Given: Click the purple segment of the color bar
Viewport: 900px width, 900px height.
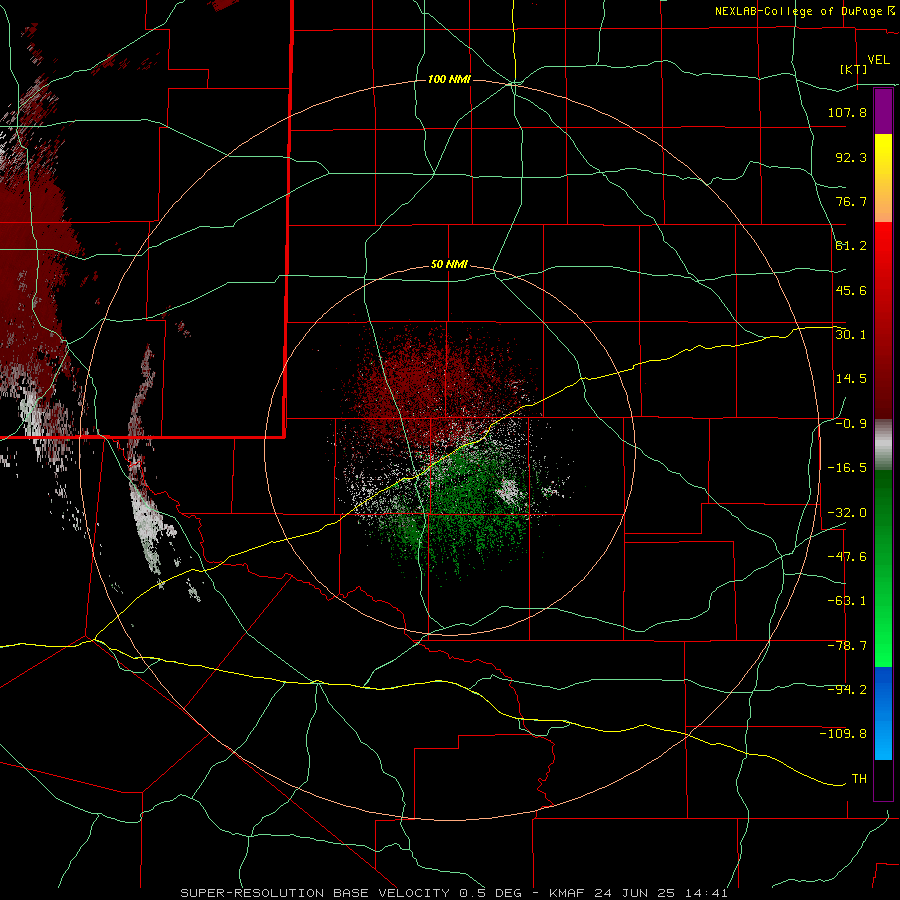Looking at the screenshot, I should tap(883, 111).
